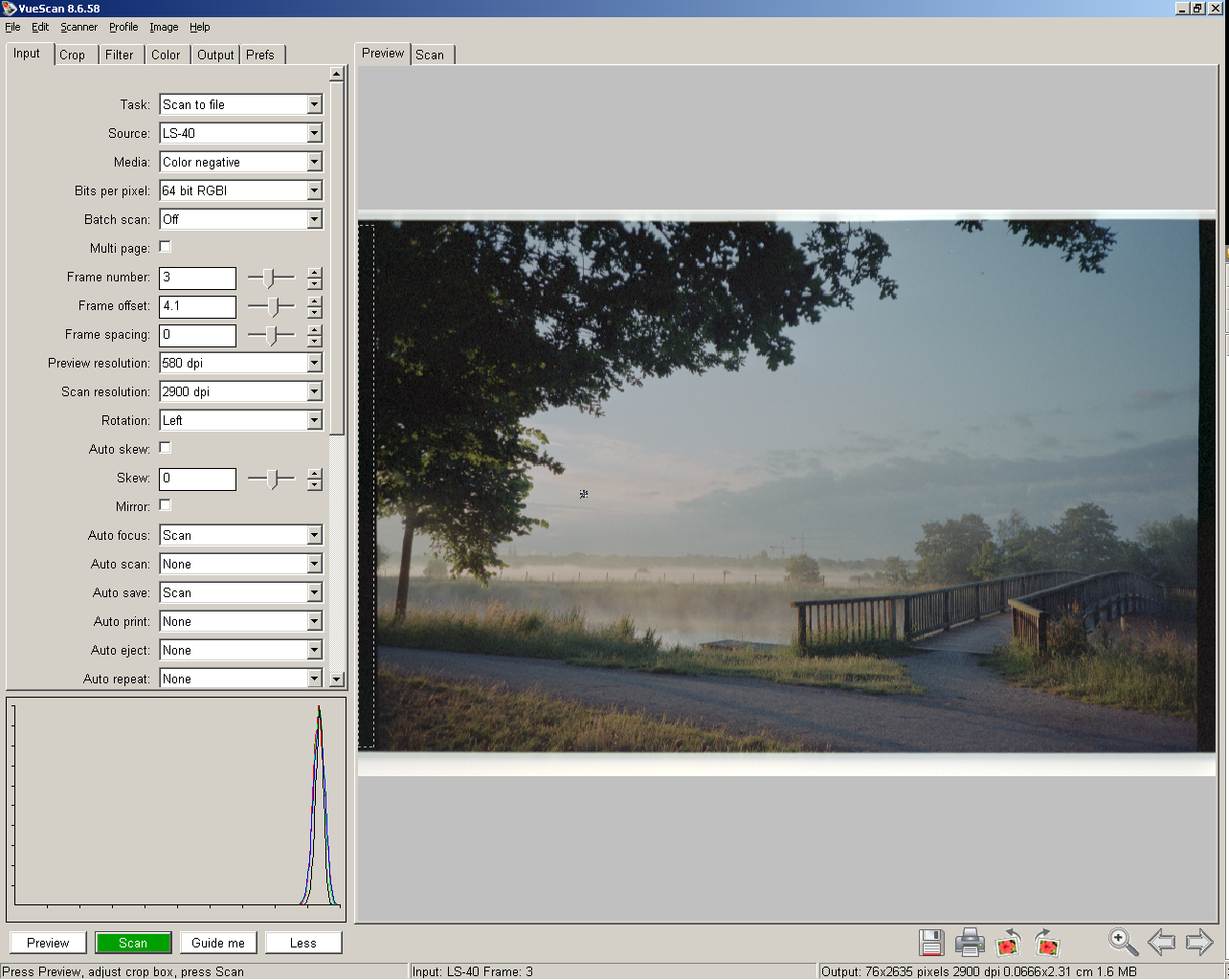Rotate image right with photo icon
Screen dimensions: 1229x980
click(1047, 943)
